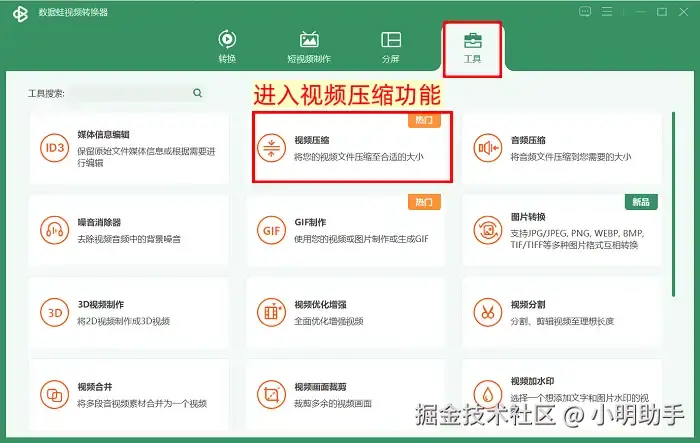Click the 视频加水印 droplet icon
Screen dimensions: 700x443
[488, 395]
